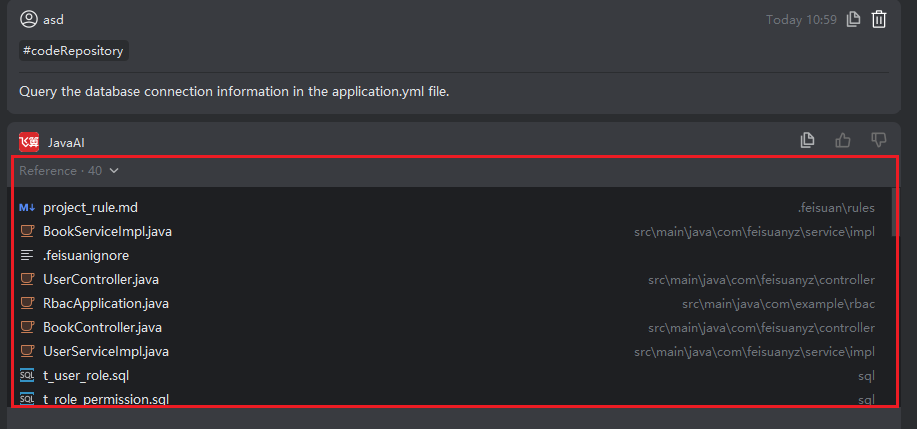Give thumbs down to JavaAI response

(878, 141)
